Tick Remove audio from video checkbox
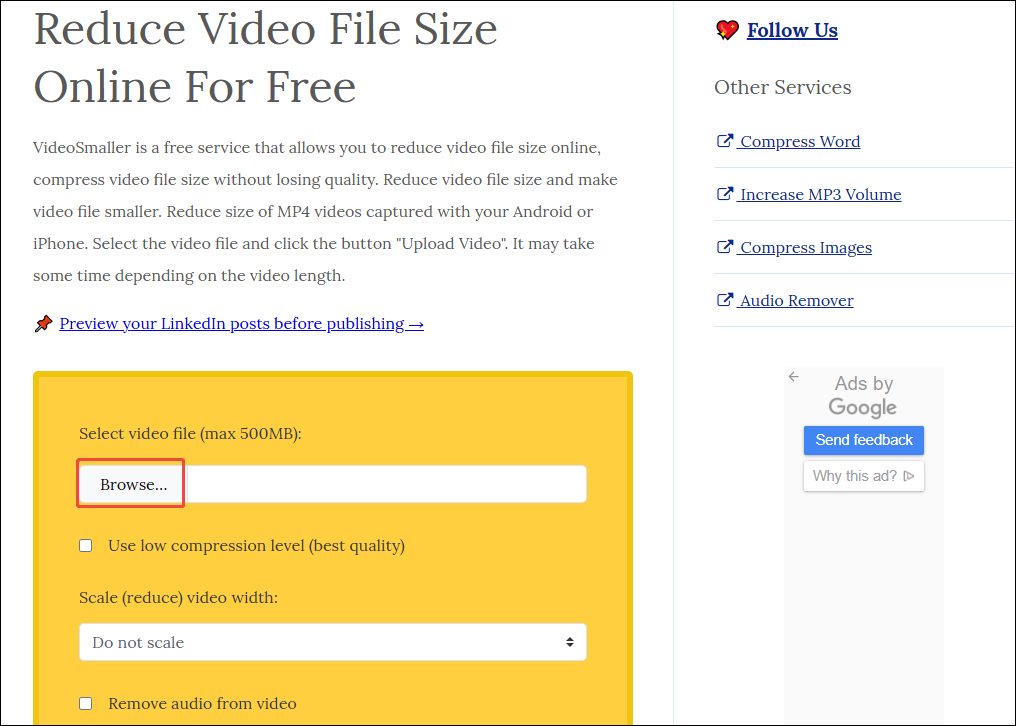 (x=86, y=703)
